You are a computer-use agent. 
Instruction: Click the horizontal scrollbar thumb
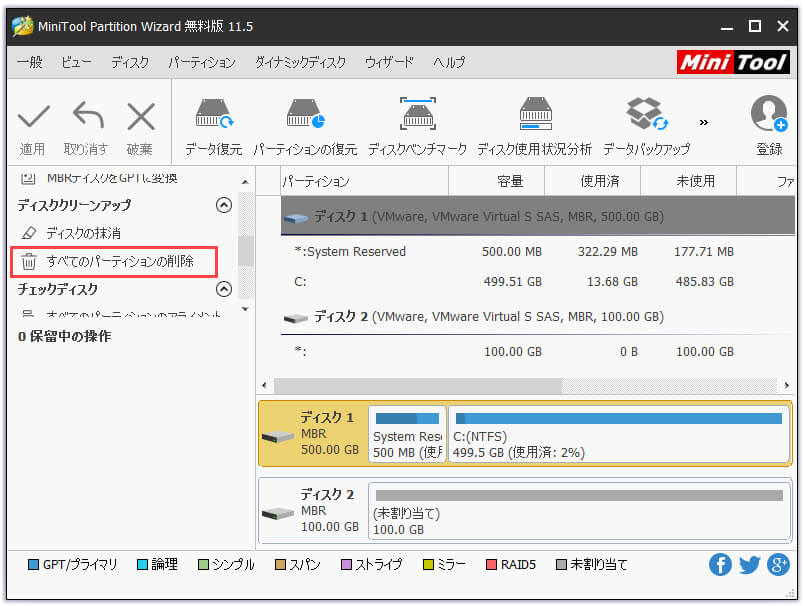tap(418, 386)
